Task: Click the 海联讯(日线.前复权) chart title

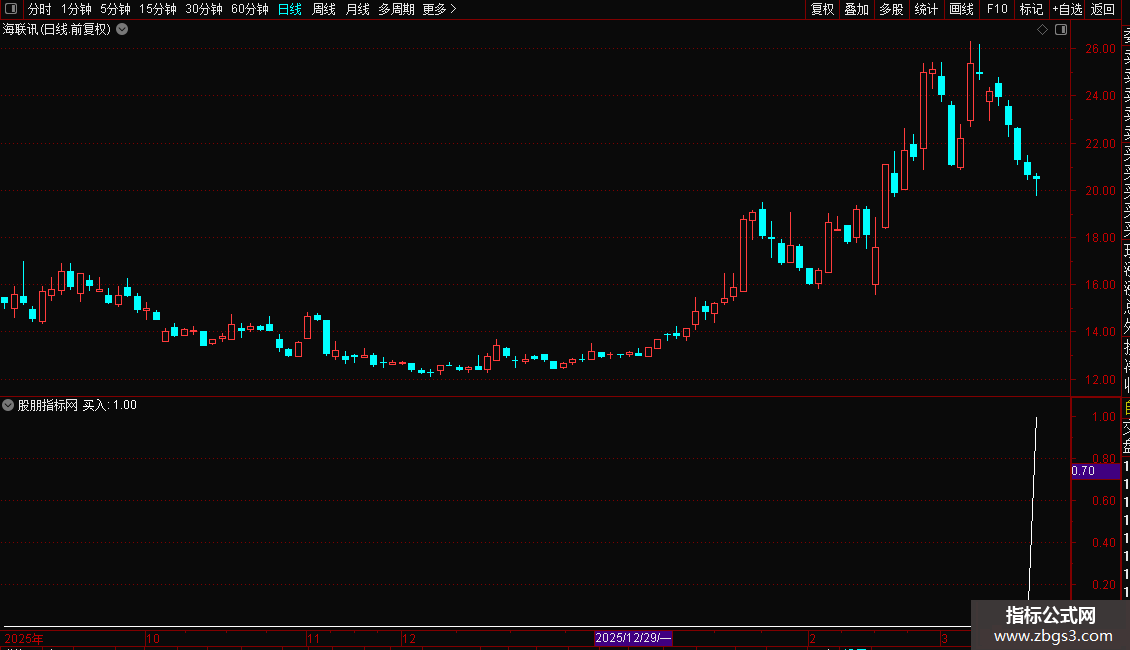Action: click(x=57, y=30)
